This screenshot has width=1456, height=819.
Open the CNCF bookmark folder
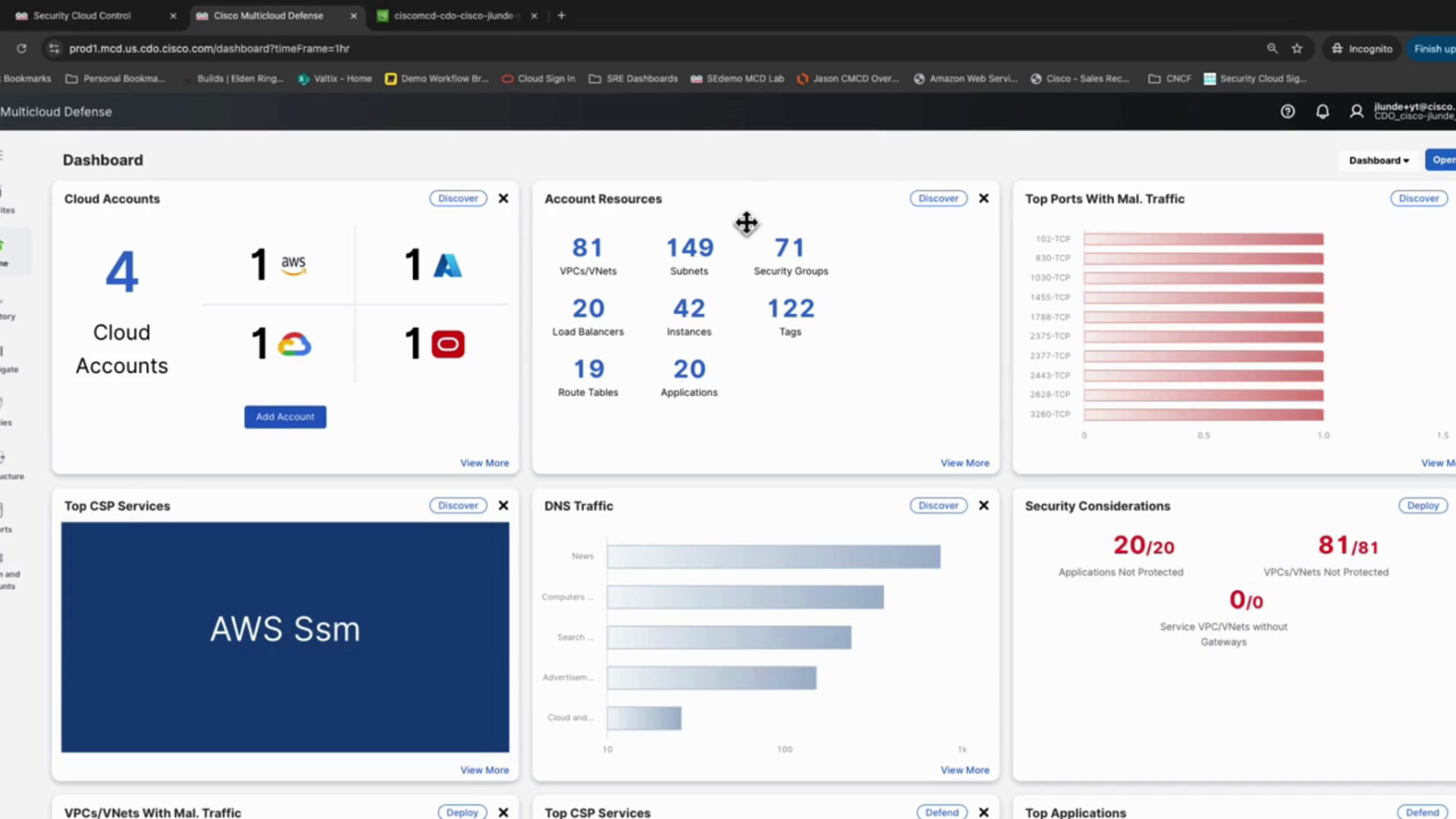1170,78
